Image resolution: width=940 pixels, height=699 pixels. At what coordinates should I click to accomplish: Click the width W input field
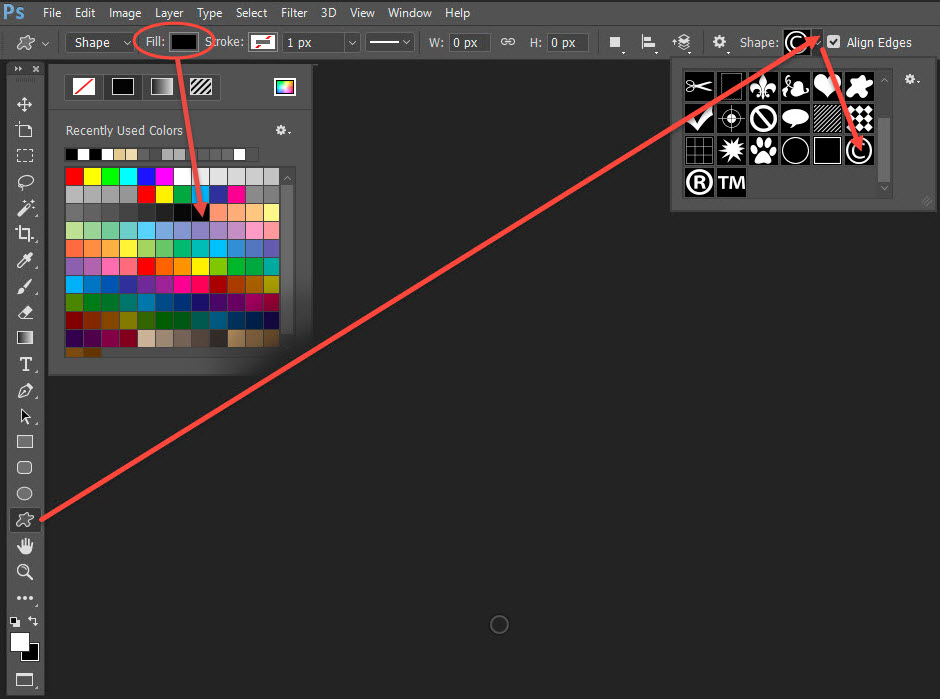click(469, 43)
